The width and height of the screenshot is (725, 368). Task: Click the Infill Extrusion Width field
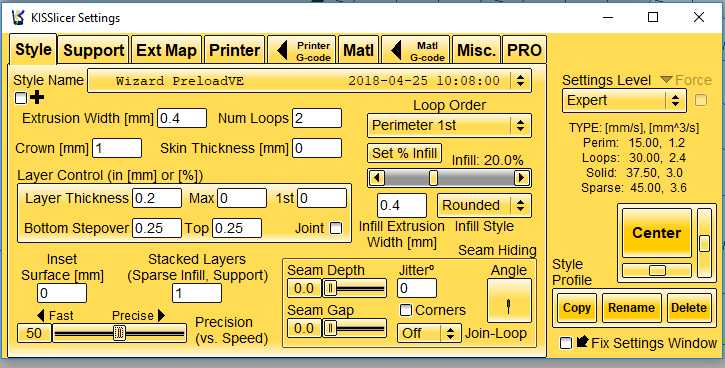pyautogui.click(x=402, y=205)
